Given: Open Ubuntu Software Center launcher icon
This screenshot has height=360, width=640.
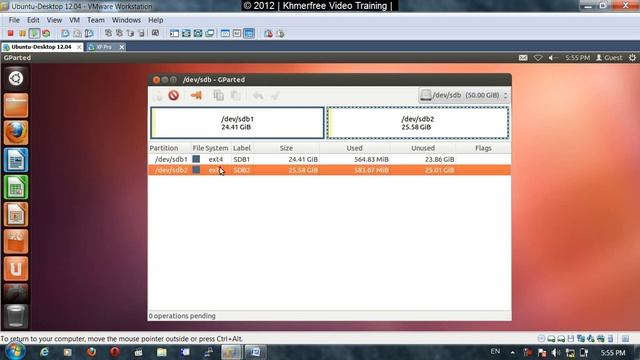Looking at the screenshot, I should pyautogui.click(x=16, y=242).
